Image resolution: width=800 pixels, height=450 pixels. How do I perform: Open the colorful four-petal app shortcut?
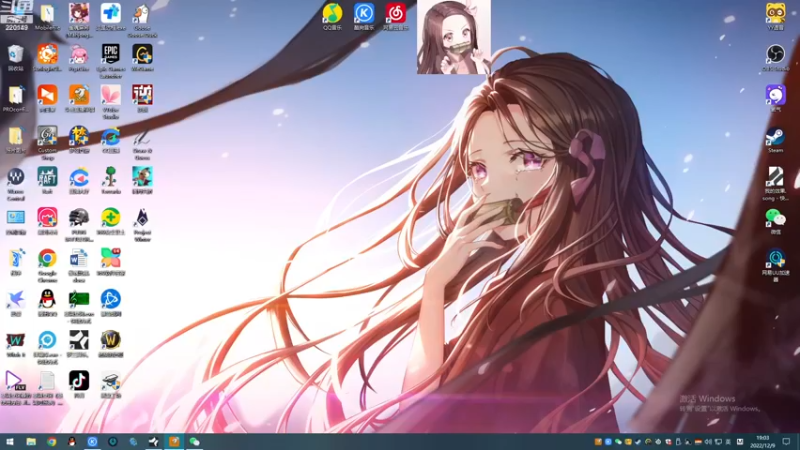point(111,259)
